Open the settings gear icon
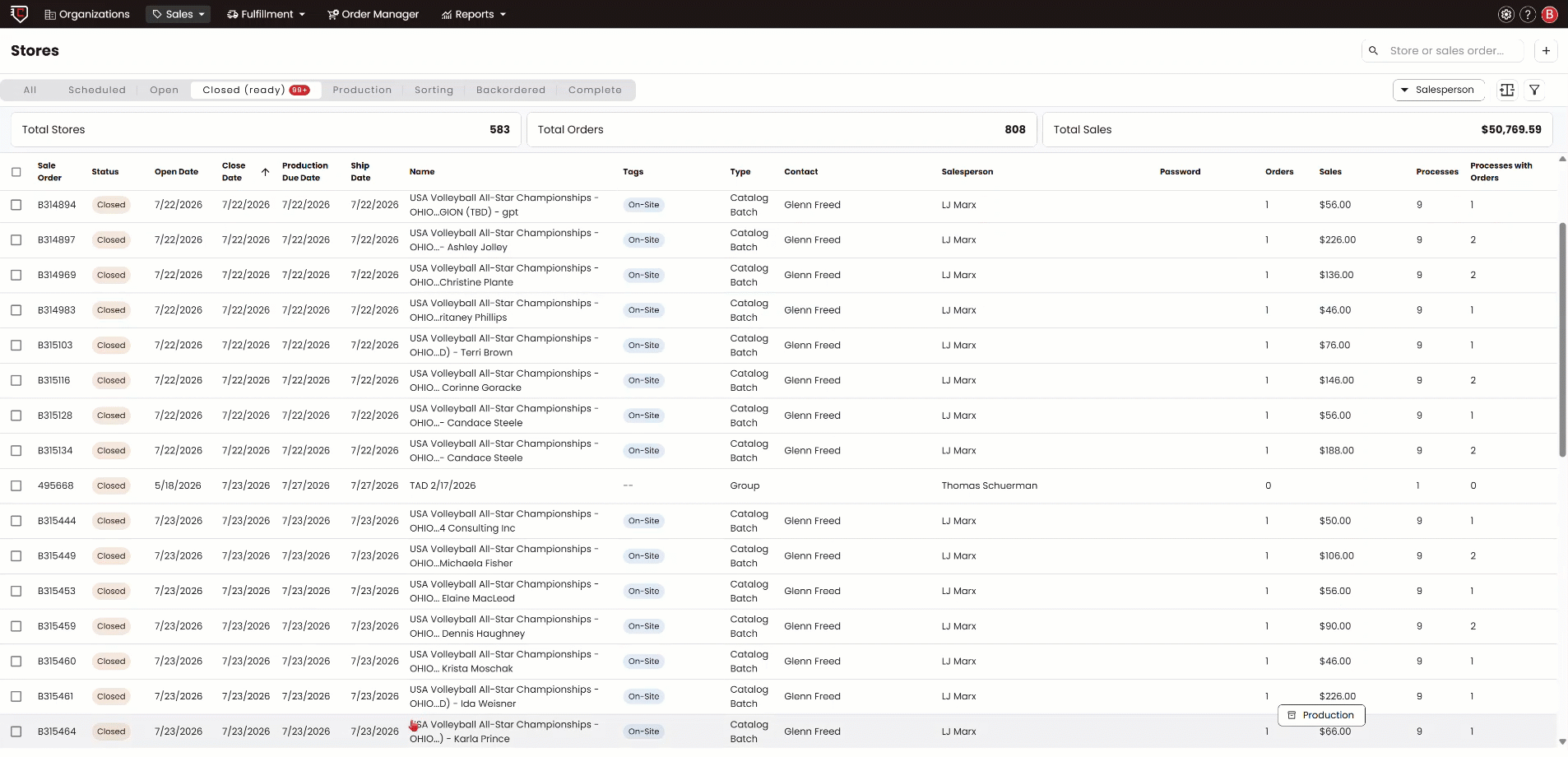Screen dimensions: 1568x757 pos(1505,14)
